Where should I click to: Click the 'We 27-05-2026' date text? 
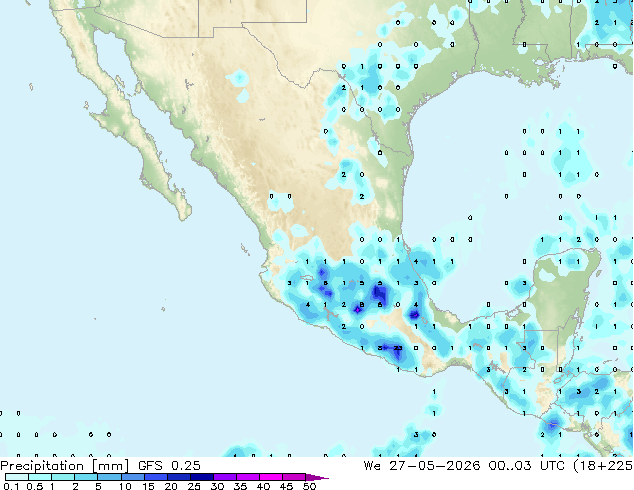422,466
